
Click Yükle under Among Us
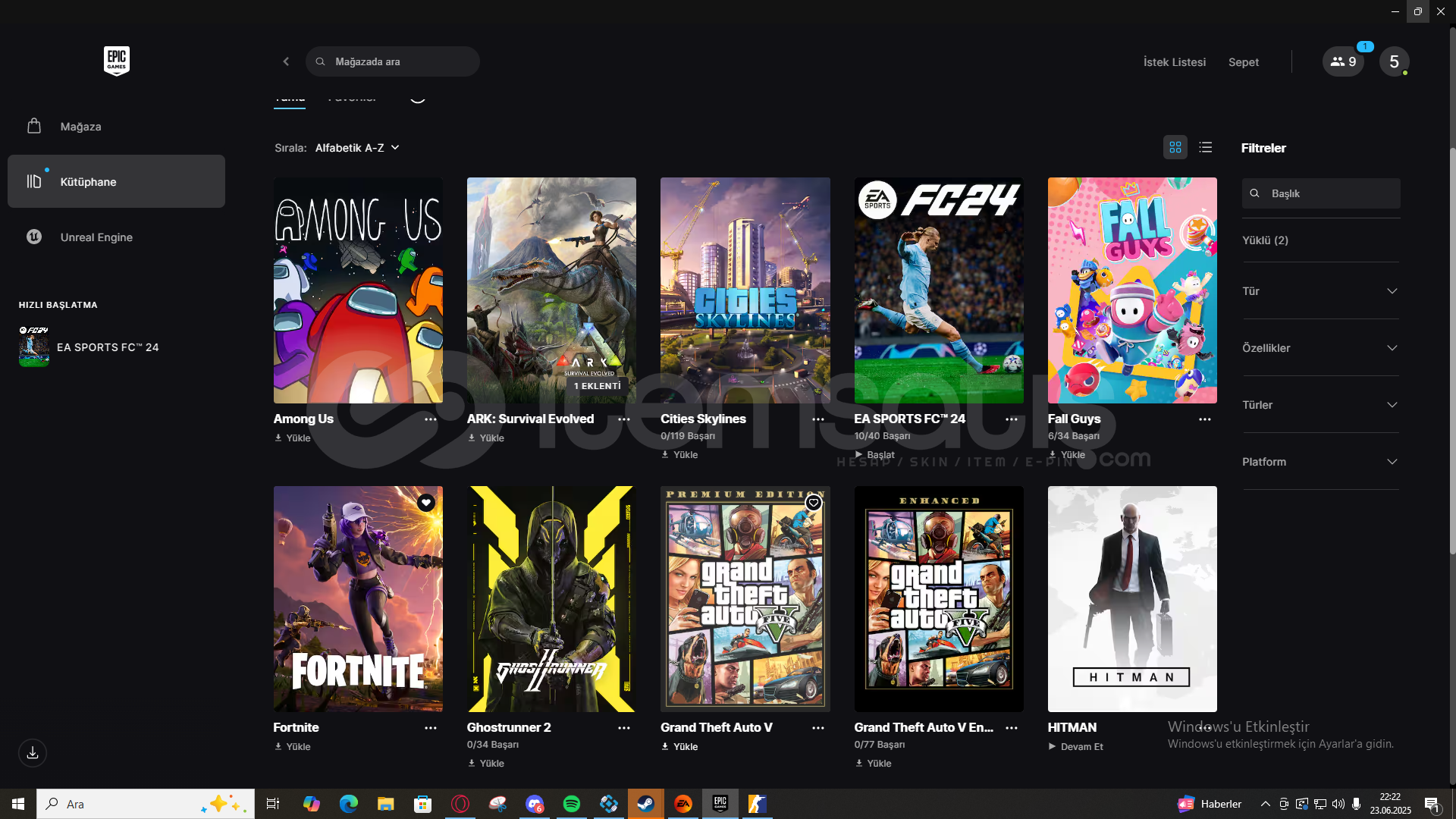click(x=293, y=438)
